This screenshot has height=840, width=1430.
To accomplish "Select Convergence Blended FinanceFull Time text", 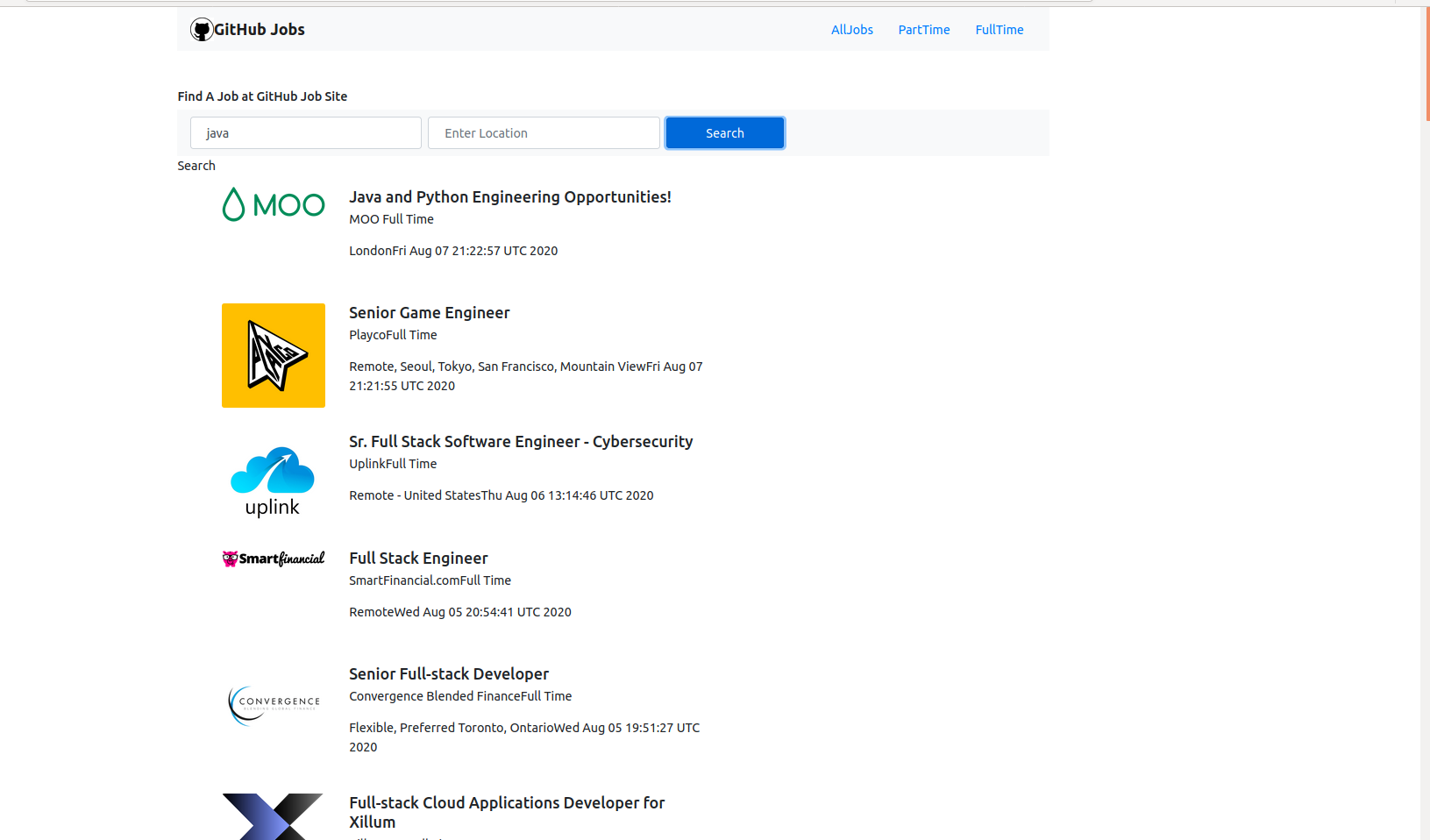I will point(460,696).
